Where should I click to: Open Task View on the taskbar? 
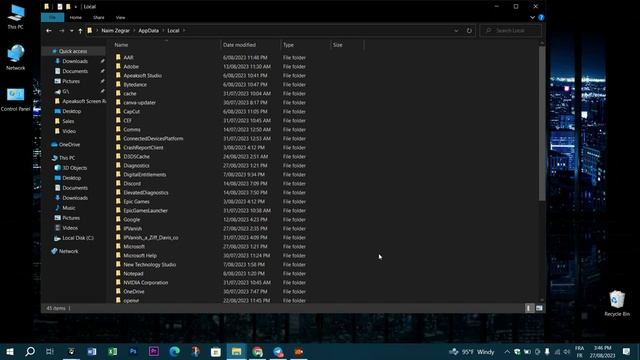click(x=50, y=351)
